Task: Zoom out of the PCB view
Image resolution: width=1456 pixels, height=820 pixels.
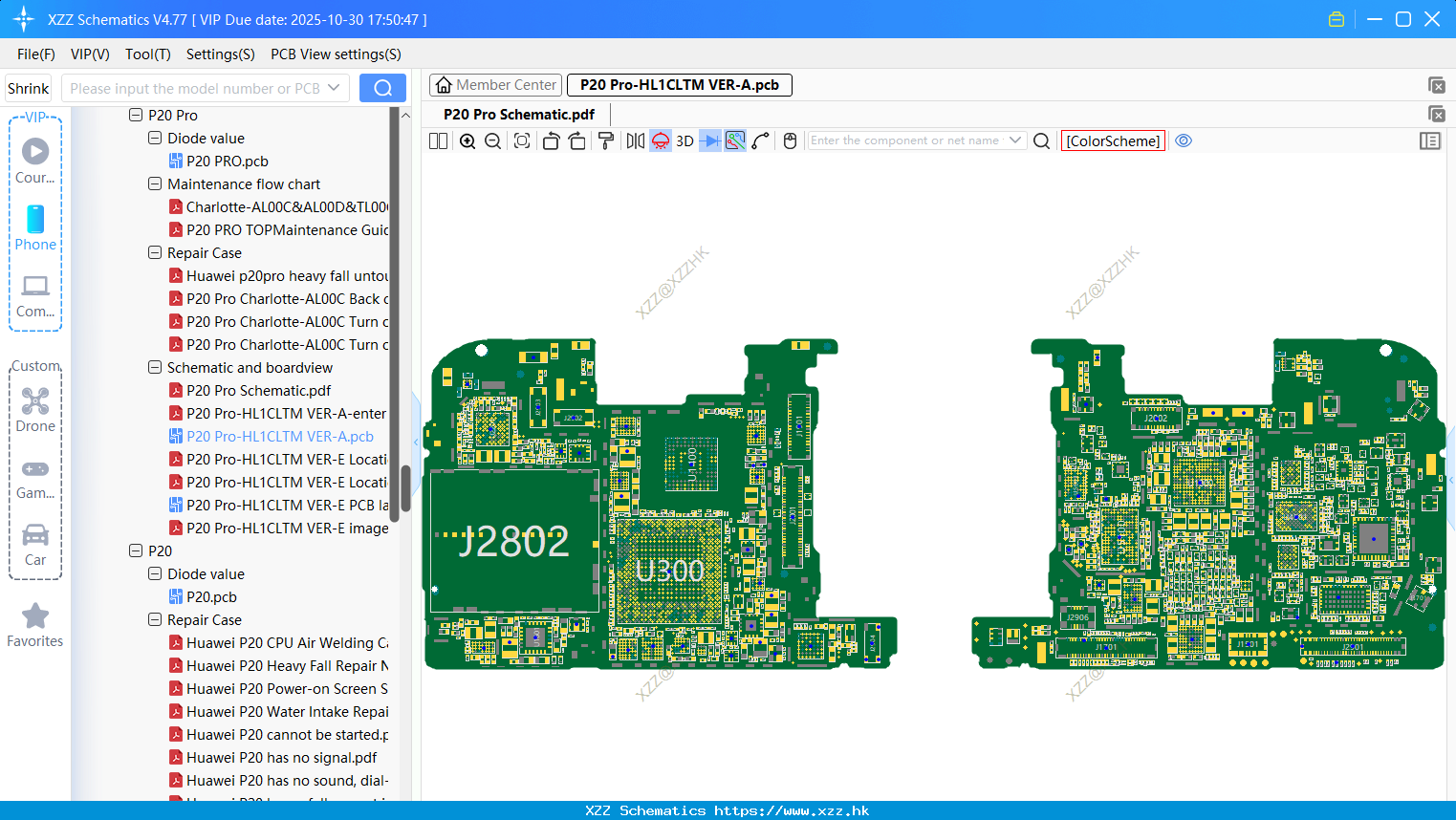Action: click(492, 140)
